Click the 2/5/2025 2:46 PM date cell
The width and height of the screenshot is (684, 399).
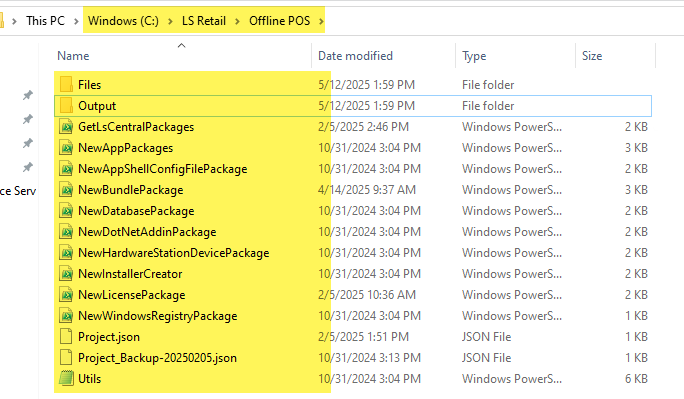pos(363,127)
